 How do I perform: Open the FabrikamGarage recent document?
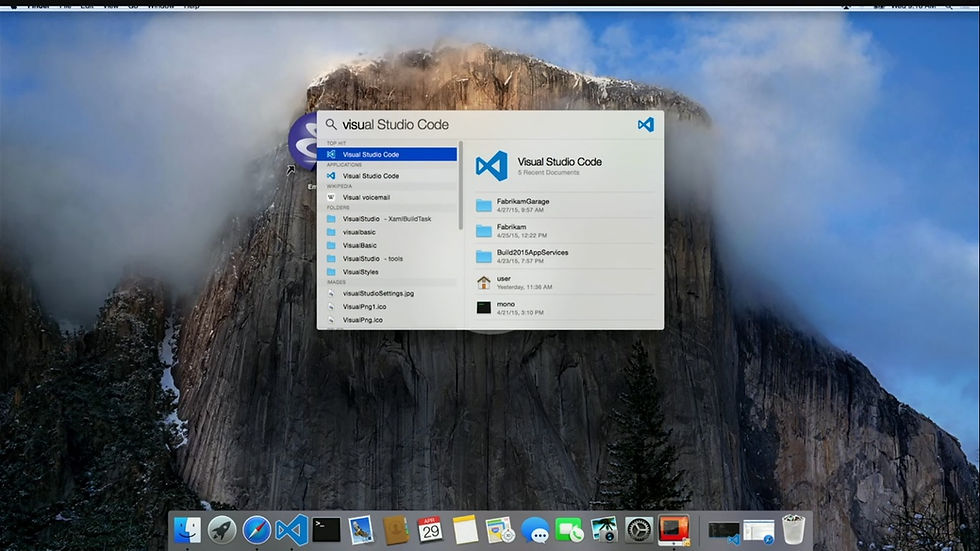pyautogui.click(x=566, y=205)
